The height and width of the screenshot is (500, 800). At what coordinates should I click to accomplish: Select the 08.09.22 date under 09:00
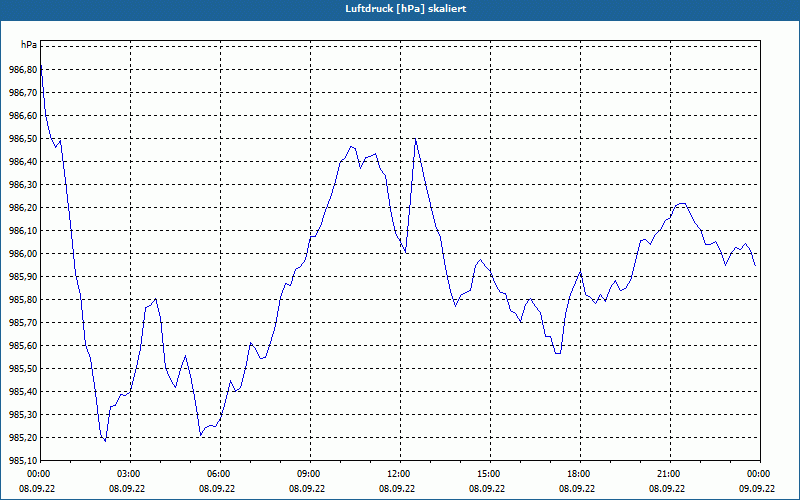point(307,489)
